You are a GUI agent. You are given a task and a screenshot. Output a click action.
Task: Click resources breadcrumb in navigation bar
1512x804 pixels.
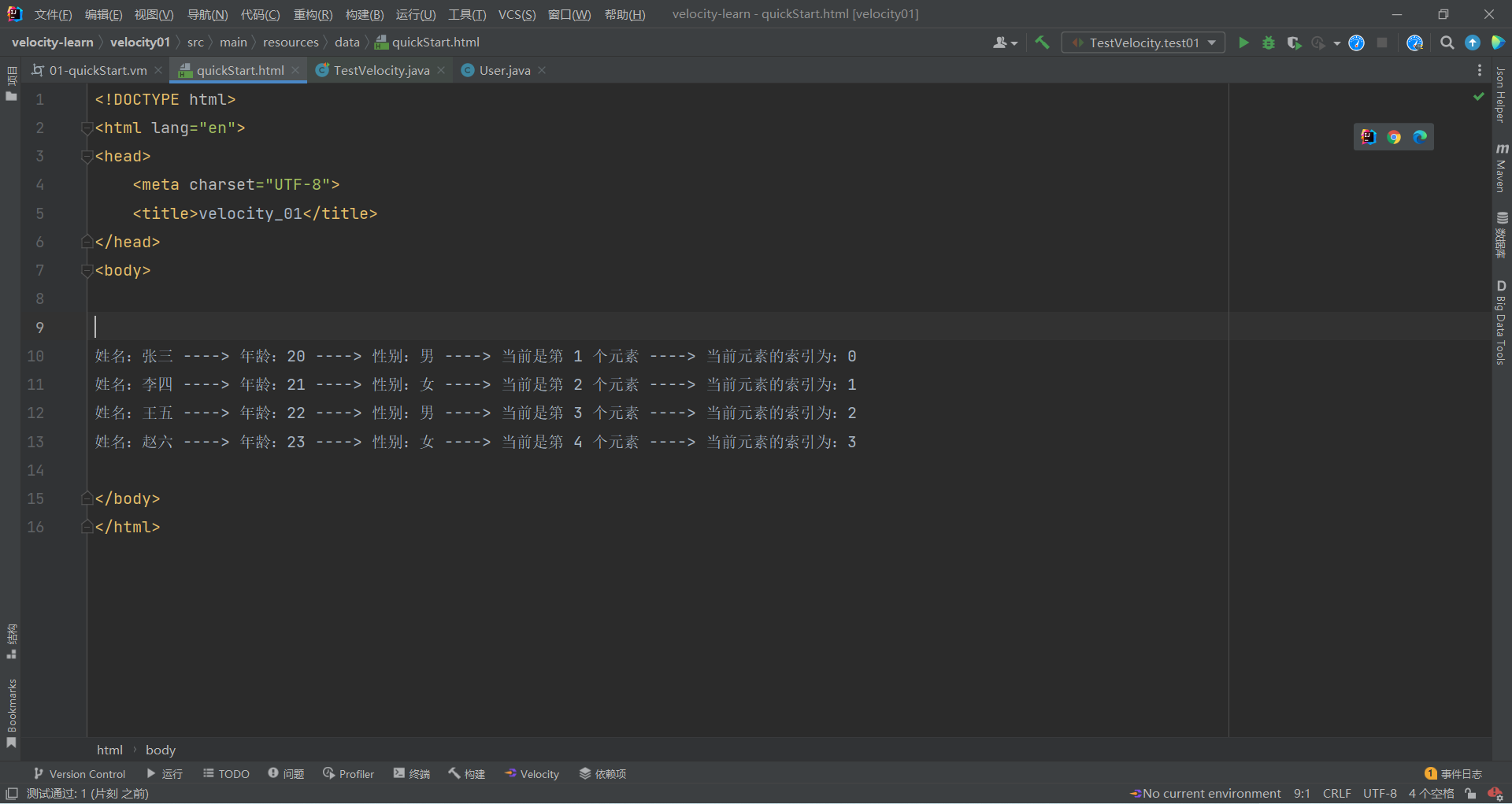(x=291, y=43)
